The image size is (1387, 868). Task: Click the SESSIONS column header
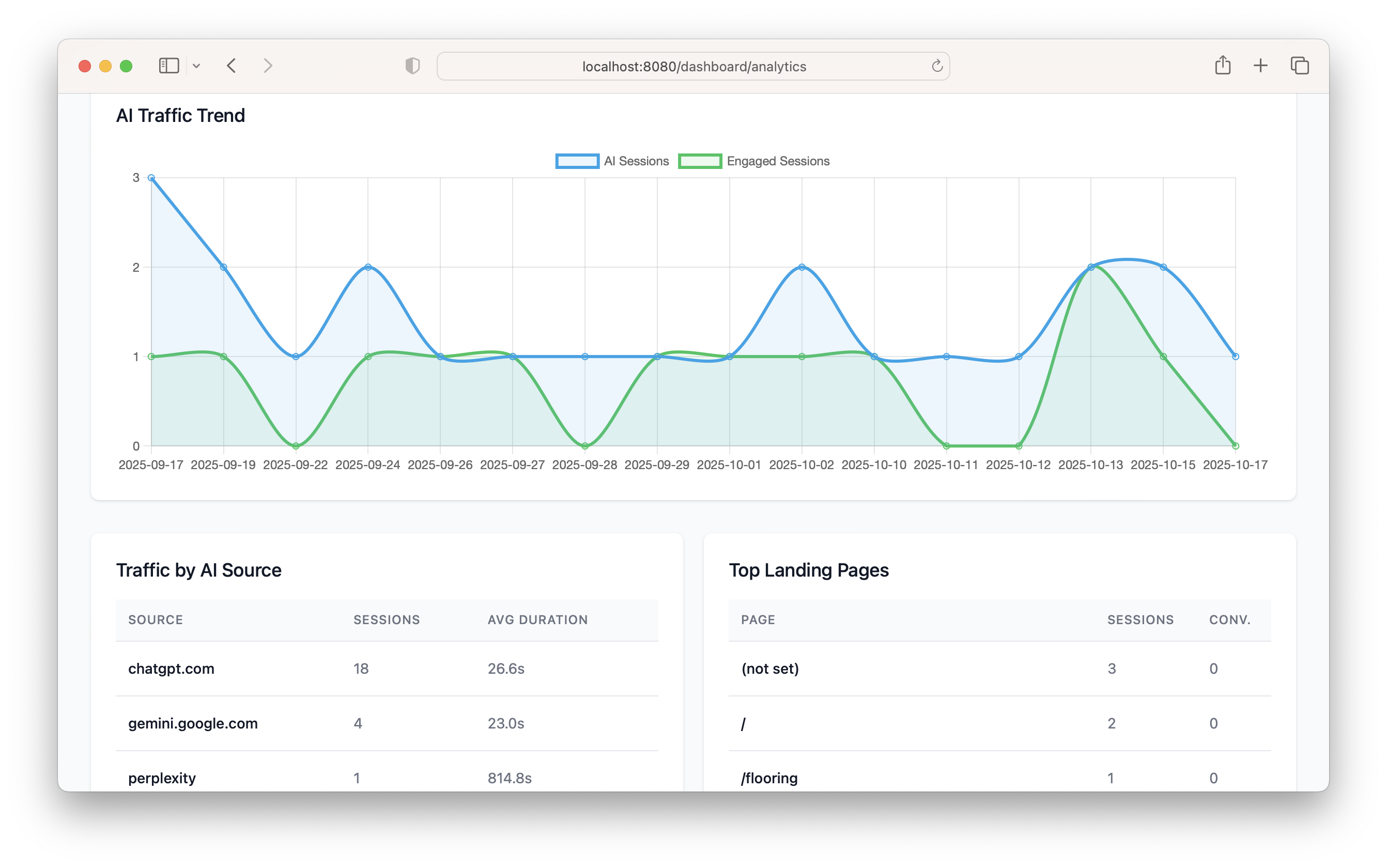pos(386,619)
